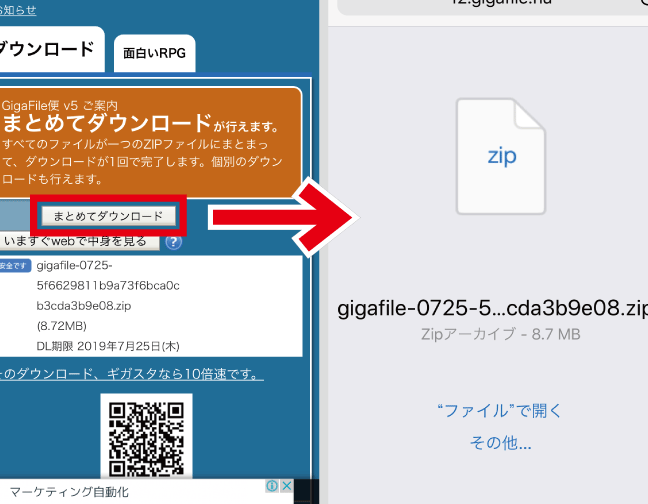Choose "ファイル"で開く option
The image size is (648, 504).
pos(500,411)
